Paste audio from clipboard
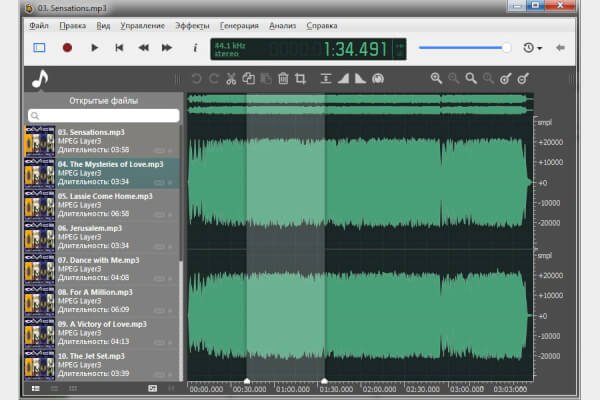This screenshot has height=400, width=600. pos(266,79)
